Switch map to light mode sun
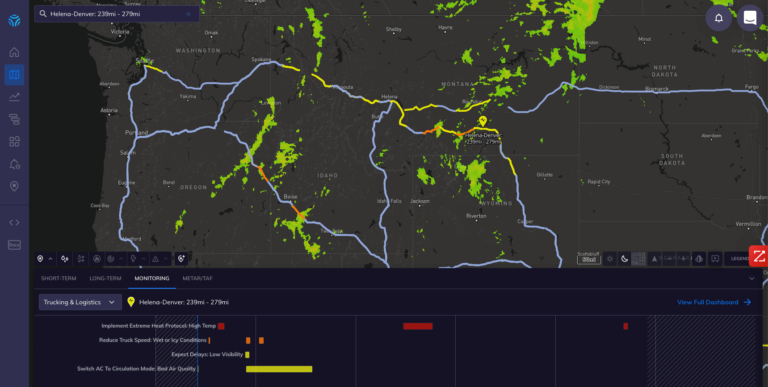The height and width of the screenshot is (387, 768). (x=609, y=259)
